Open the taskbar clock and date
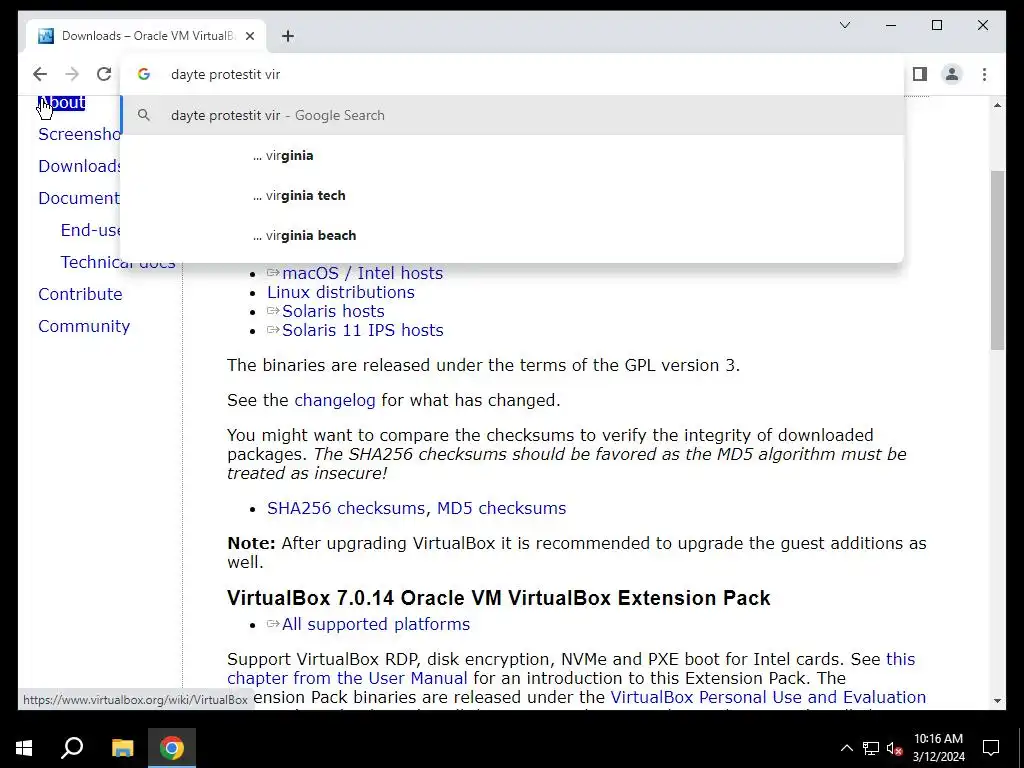 tap(938, 748)
